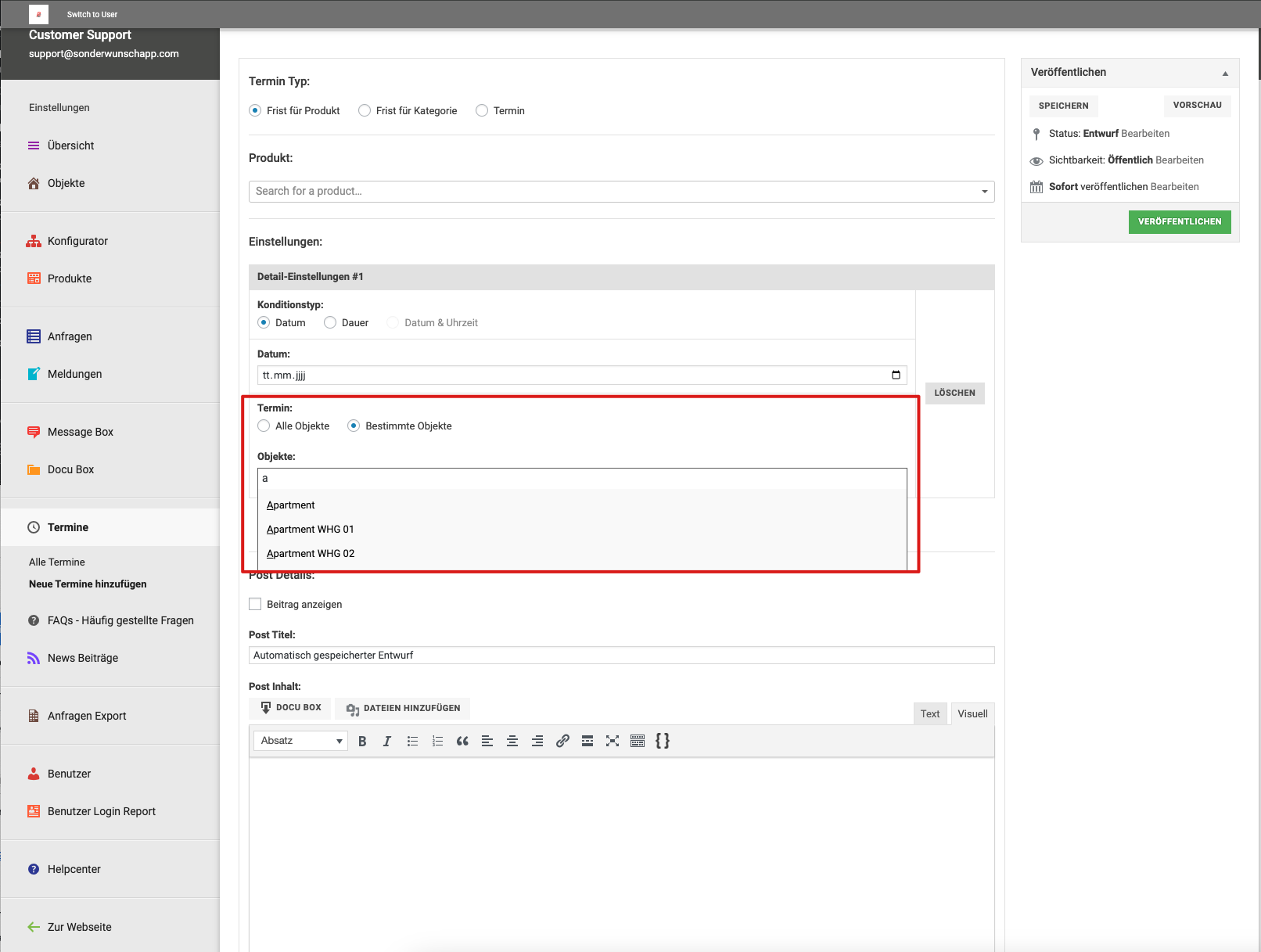
Task: Click the Italic formatting icon
Action: 386,741
